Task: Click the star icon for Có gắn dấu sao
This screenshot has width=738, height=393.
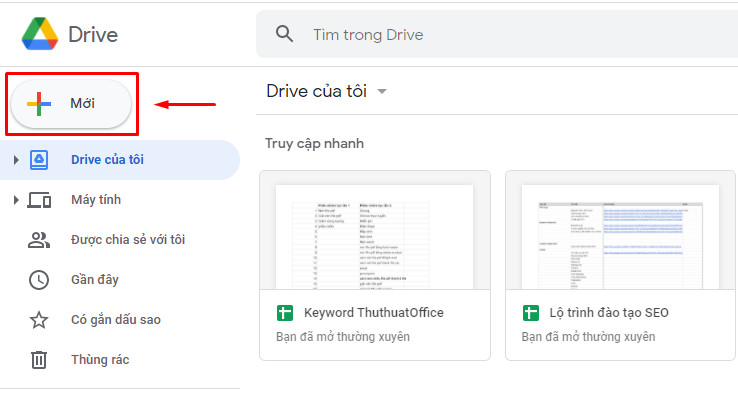Action: click(39, 320)
